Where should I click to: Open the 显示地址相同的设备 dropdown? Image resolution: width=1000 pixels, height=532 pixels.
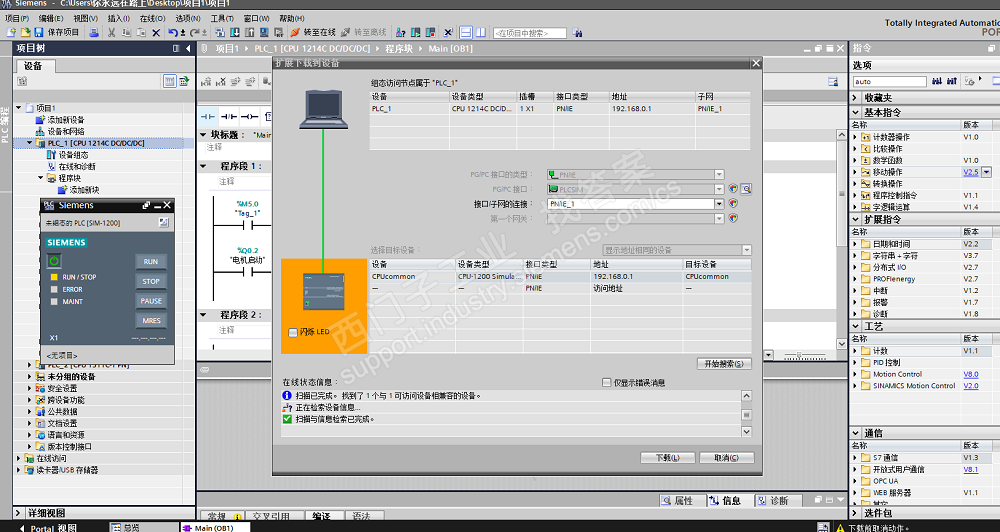pos(746,250)
